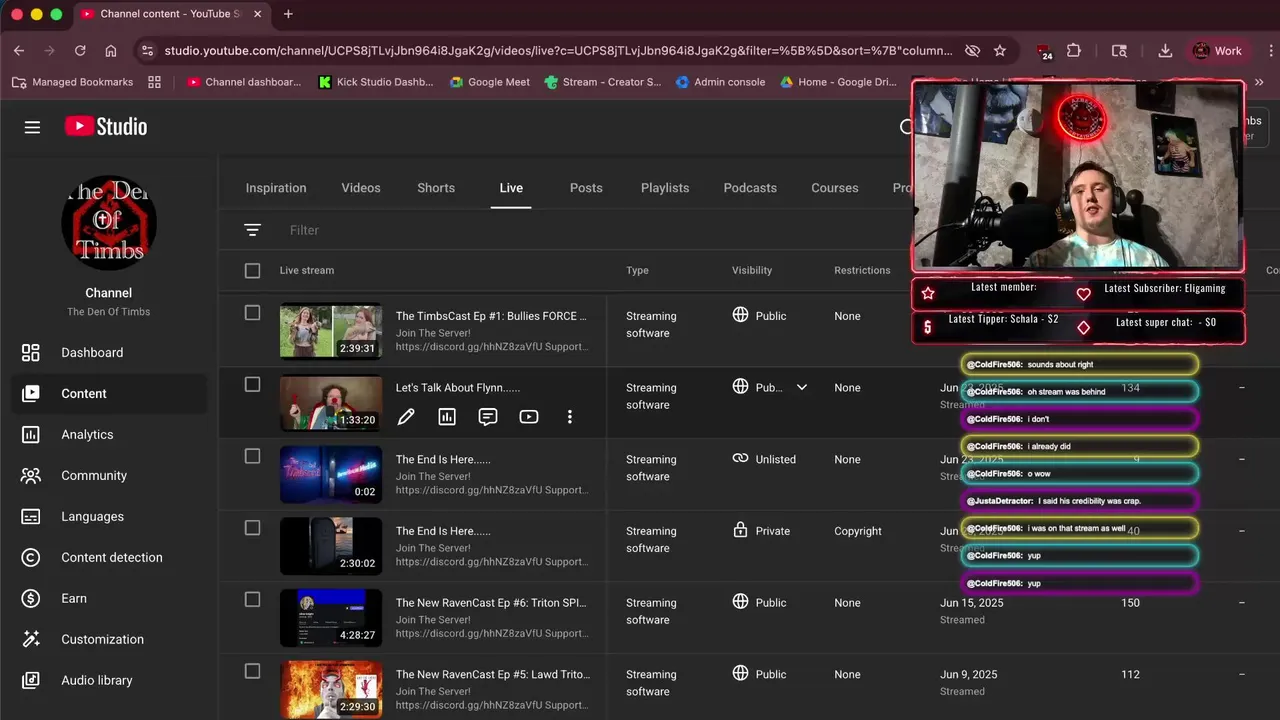Open Managed Bookmarks folder
1280x720 pixels.
(72, 82)
